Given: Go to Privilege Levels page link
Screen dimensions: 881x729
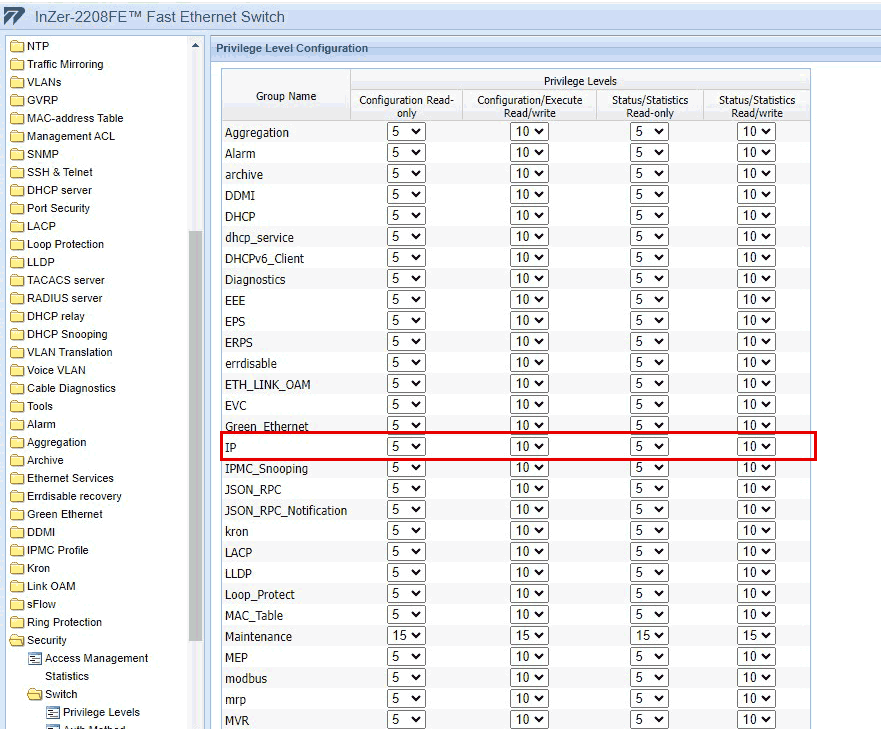Looking at the screenshot, I should [101, 712].
